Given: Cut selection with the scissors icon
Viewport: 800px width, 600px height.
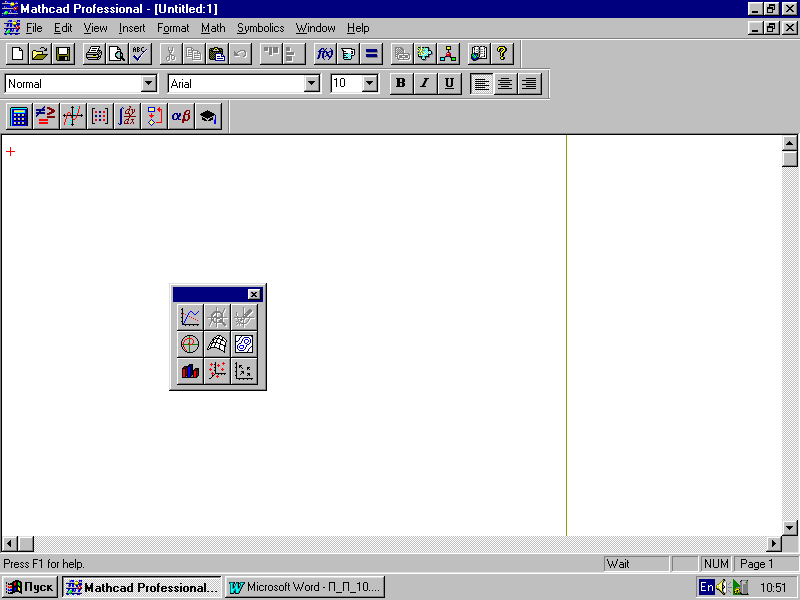Looking at the screenshot, I should click(171, 54).
